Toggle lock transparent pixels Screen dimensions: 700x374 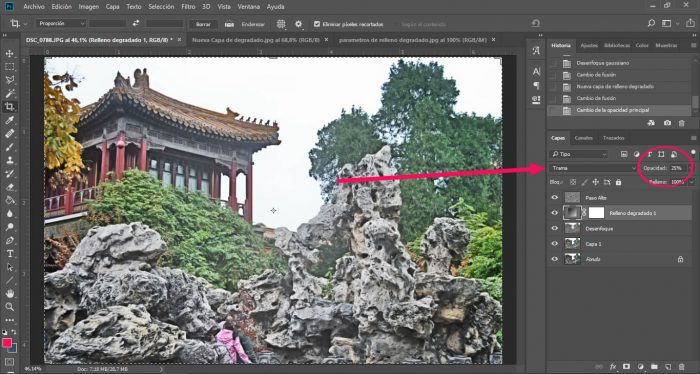coord(573,182)
